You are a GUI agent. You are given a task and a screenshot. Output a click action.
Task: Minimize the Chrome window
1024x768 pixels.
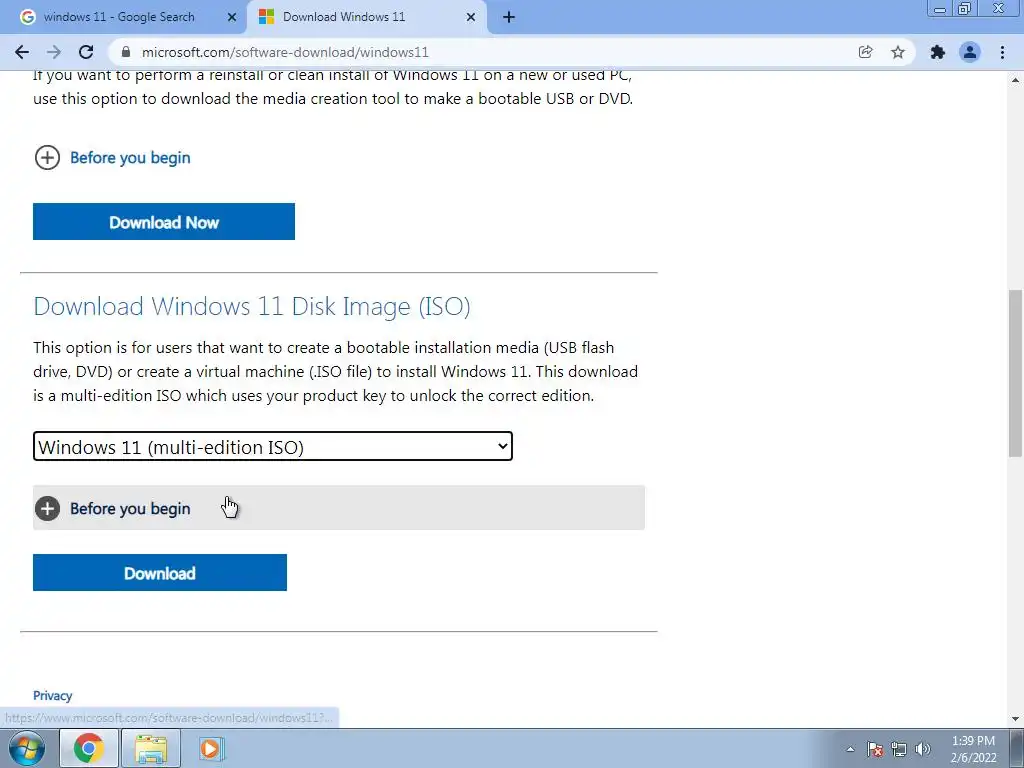tap(940, 9)
